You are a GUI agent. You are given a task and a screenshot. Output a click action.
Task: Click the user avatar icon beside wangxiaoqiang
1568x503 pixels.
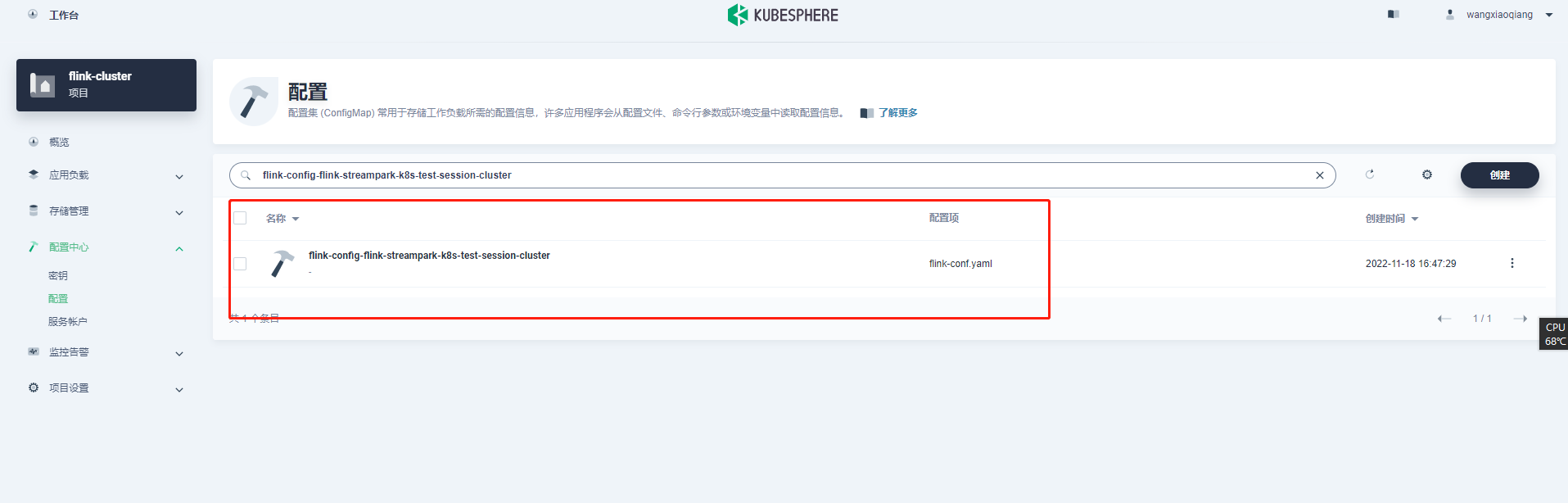pos(1450,15)
